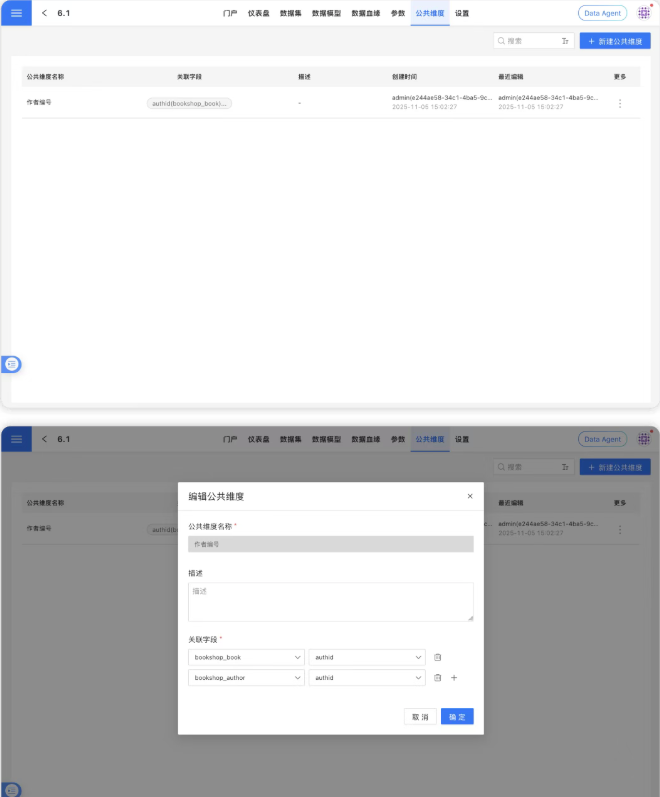
Task: Click the 创建时间 column header on the undimmed page
Action: pyautogui.click(x=404, y=77)
